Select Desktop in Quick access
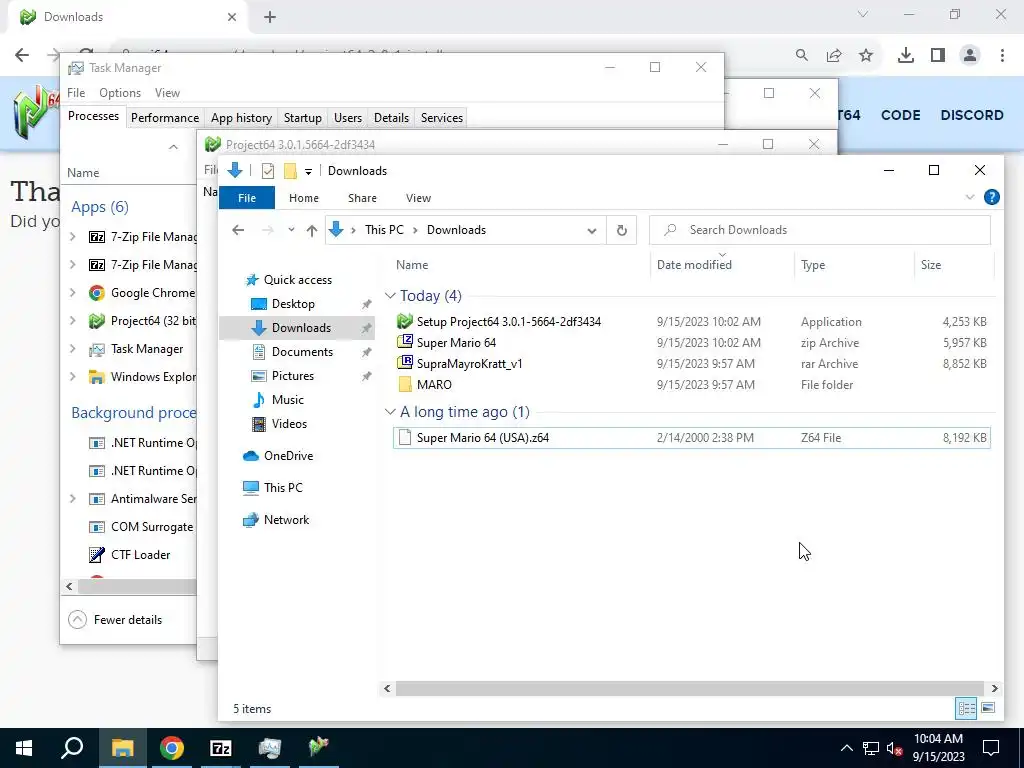 point(293,304)
